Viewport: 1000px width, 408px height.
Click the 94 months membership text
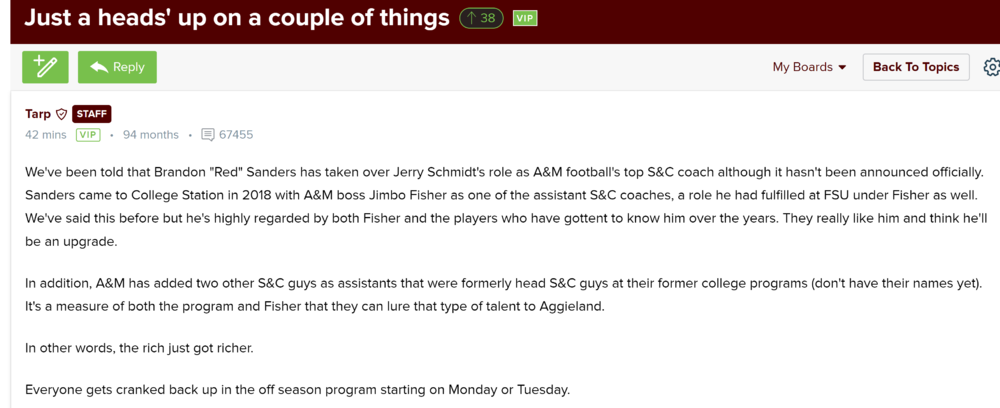151,135
